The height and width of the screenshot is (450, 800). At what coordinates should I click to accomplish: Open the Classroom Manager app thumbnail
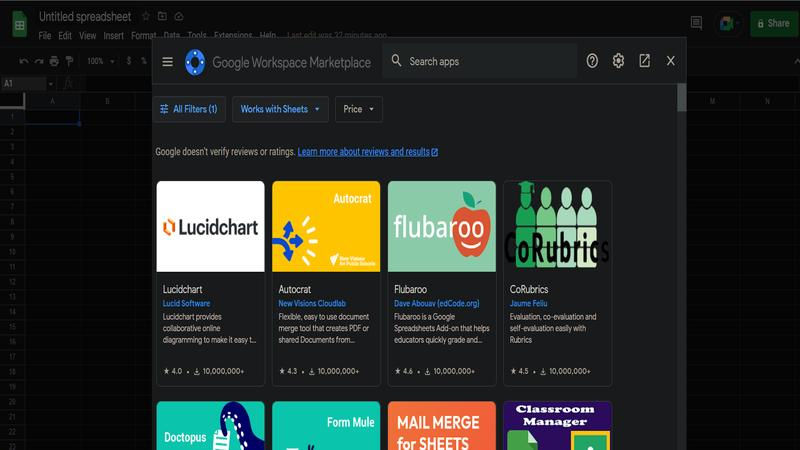(557, 426)
